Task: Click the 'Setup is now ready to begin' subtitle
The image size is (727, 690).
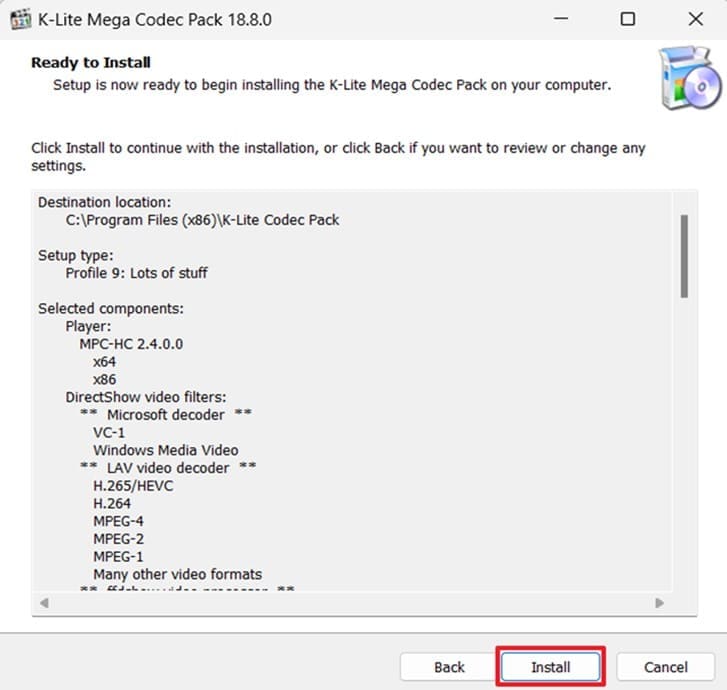Action: point(332,85)
